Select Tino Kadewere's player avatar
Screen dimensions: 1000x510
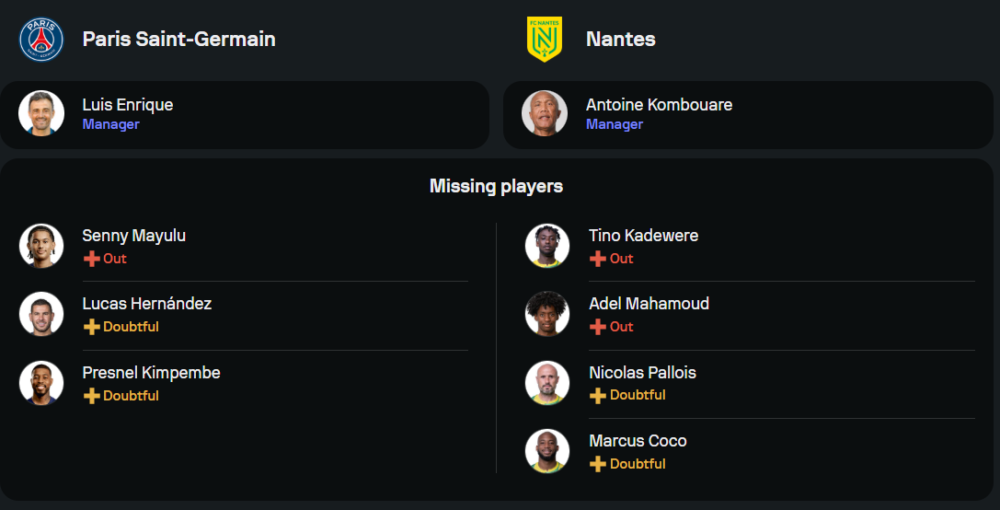pyautogui.click(x=547, y=245)
